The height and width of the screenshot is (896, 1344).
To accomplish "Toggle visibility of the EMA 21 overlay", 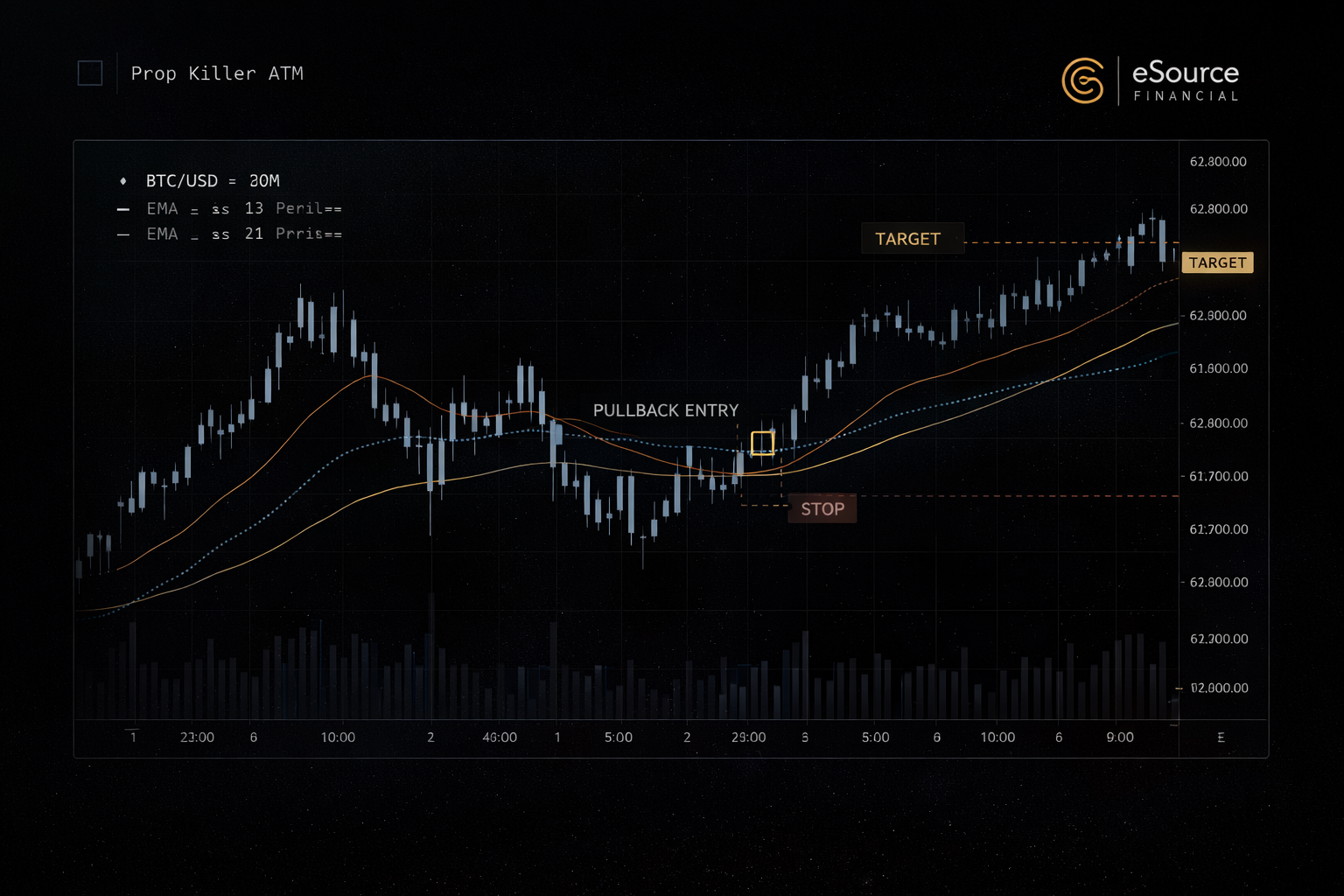I will (123, 234).
